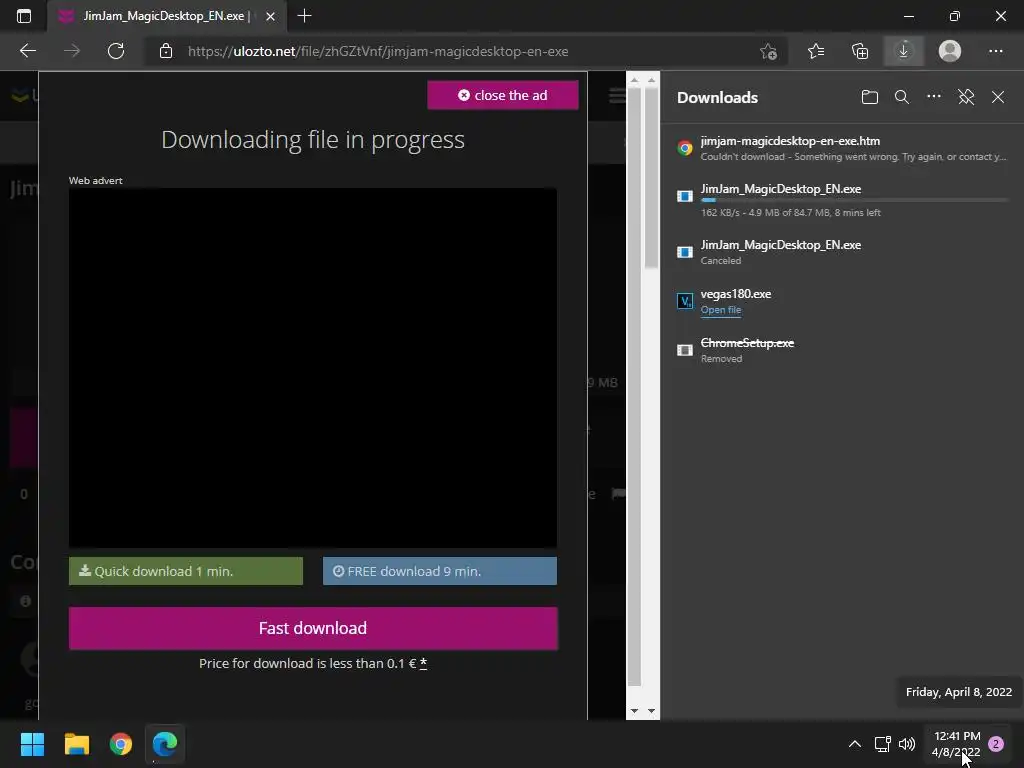This screenshot has width=1024, height=768.
Task: Select the in-progress JimJam_MagicDesktop_EN.exe download
Action: coord(842,200)
